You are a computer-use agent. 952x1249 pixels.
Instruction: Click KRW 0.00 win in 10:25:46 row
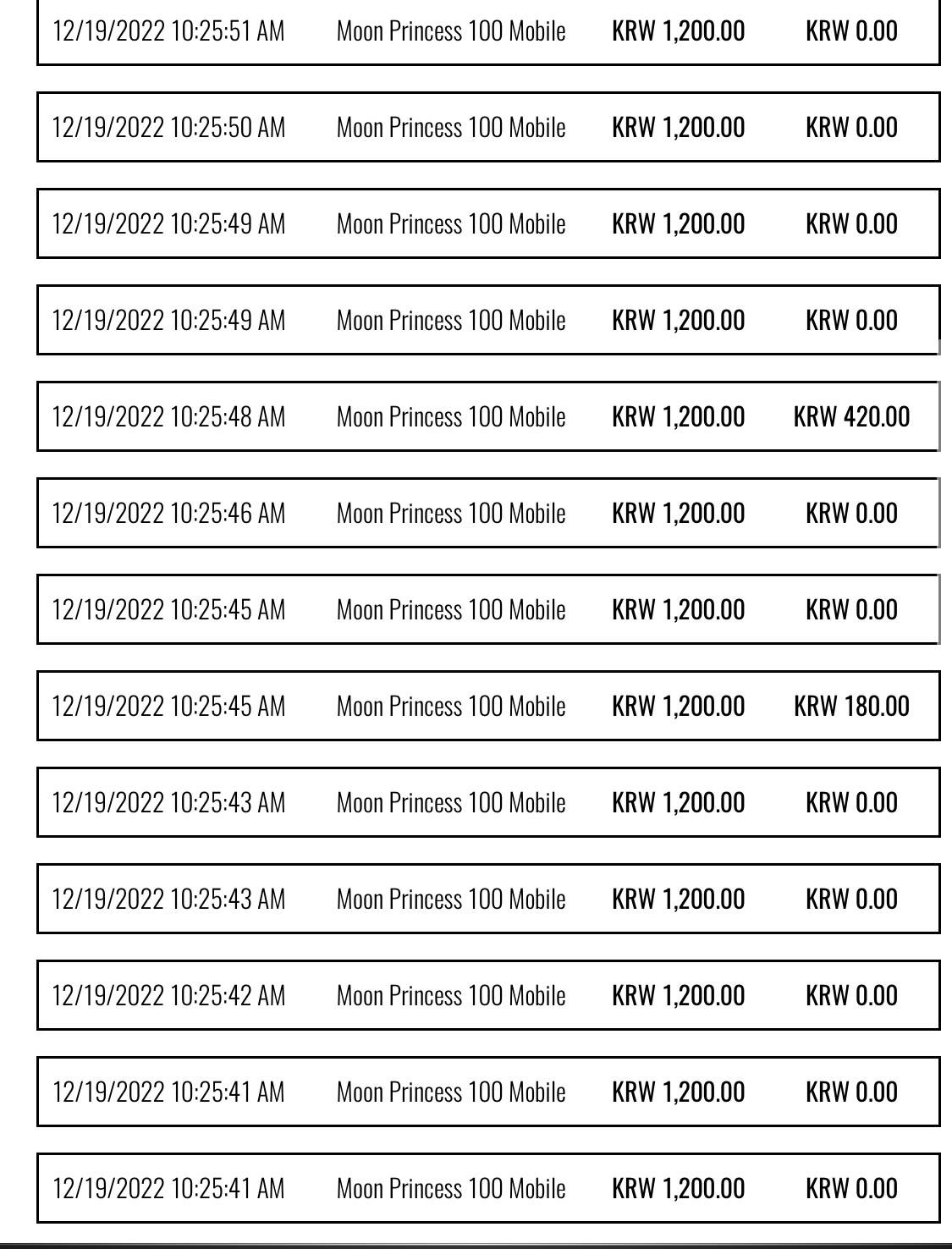tap(852, 514)
